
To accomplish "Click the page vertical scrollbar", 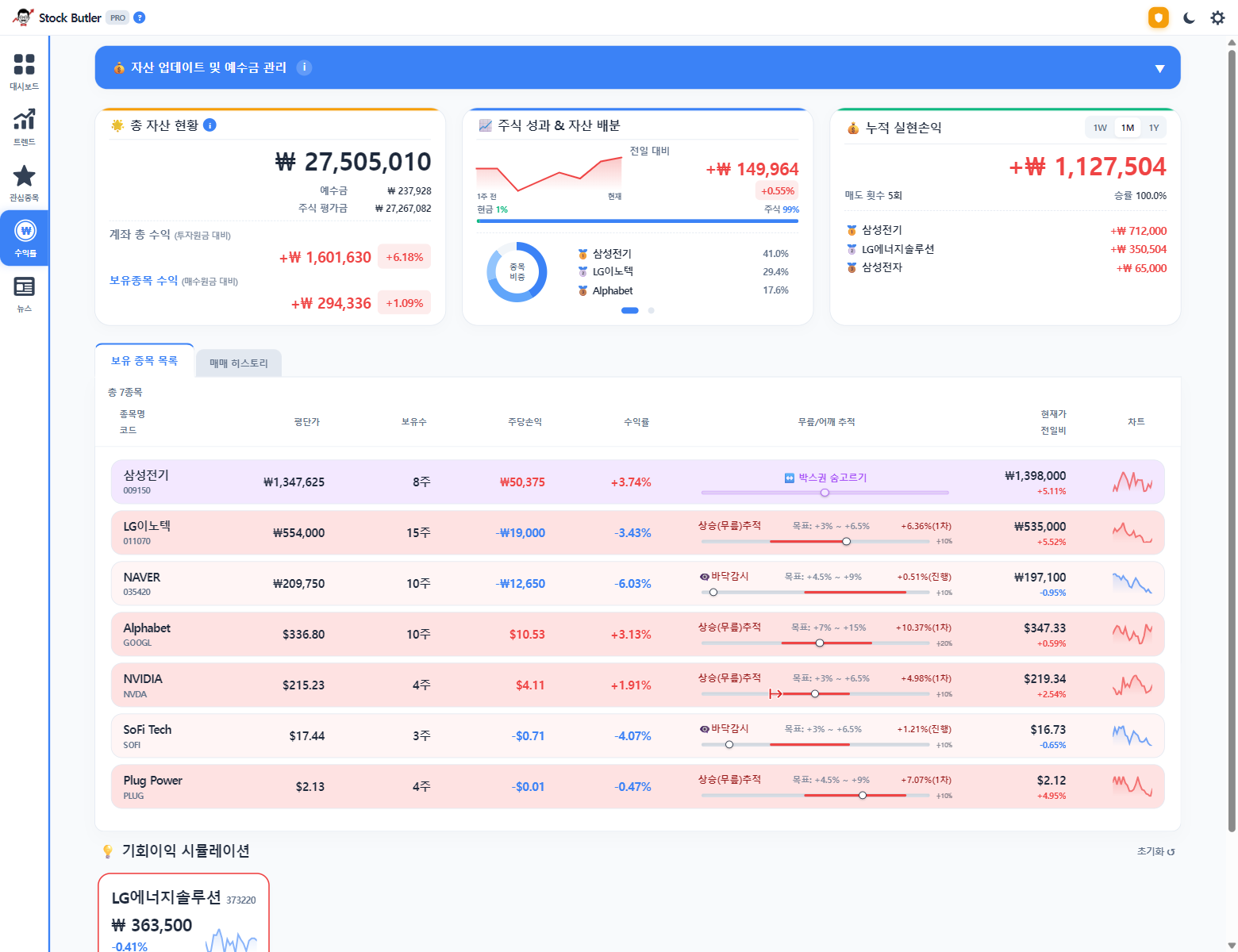I will coord(1232,440).
